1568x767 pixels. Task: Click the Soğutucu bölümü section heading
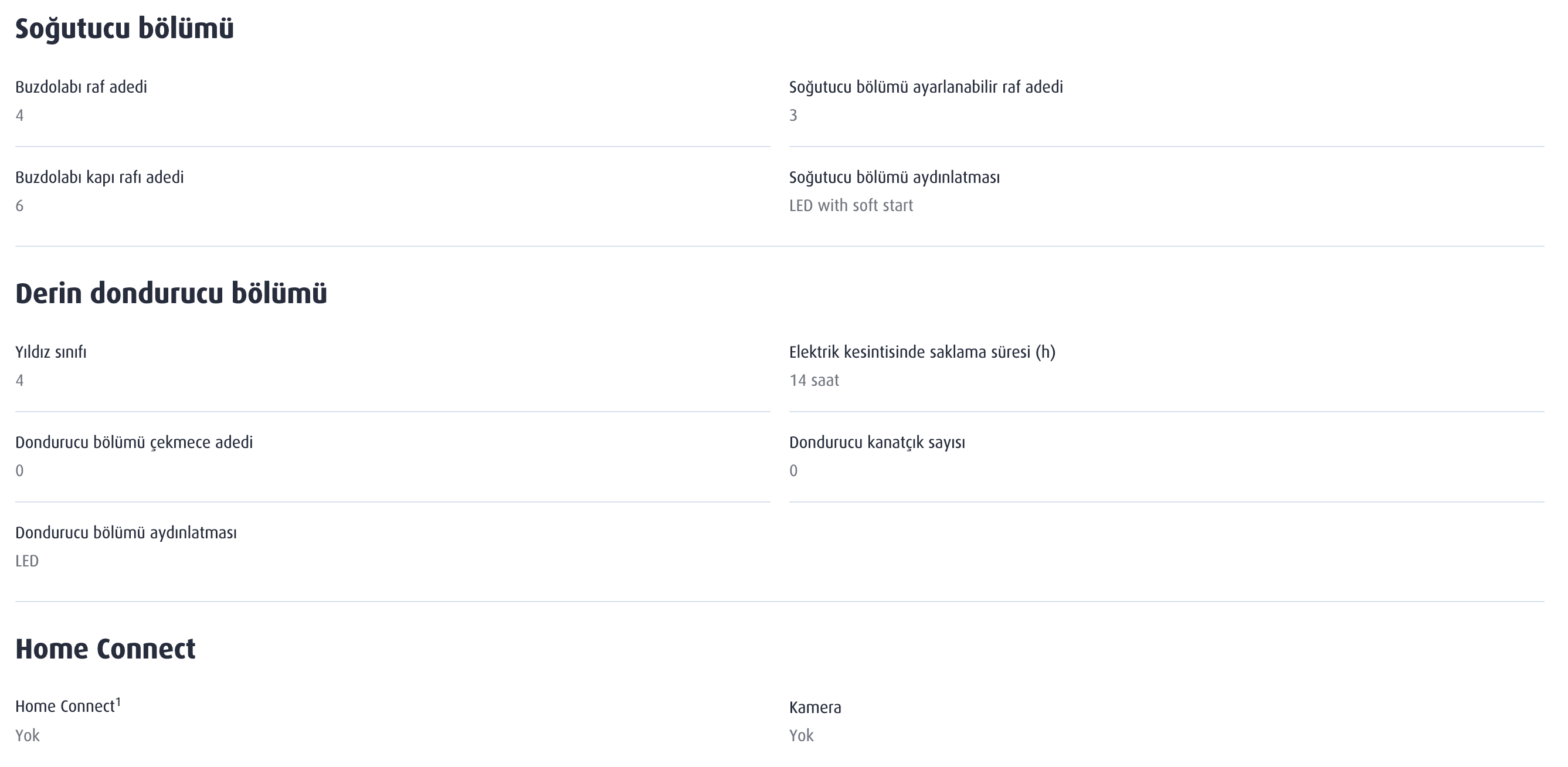(124, 29)
